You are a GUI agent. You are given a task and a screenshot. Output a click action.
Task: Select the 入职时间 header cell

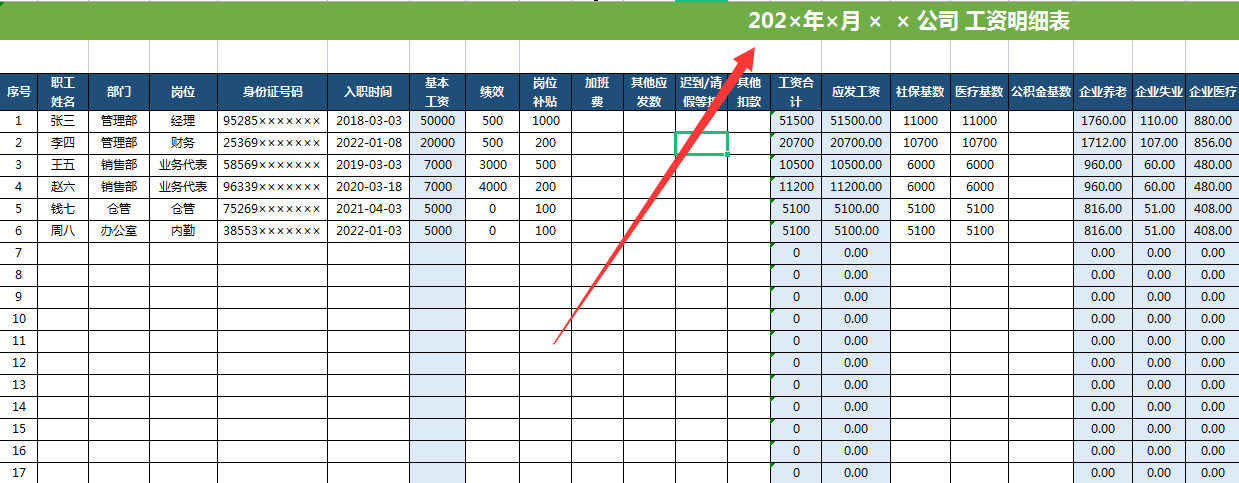click(x=368, y=92)
